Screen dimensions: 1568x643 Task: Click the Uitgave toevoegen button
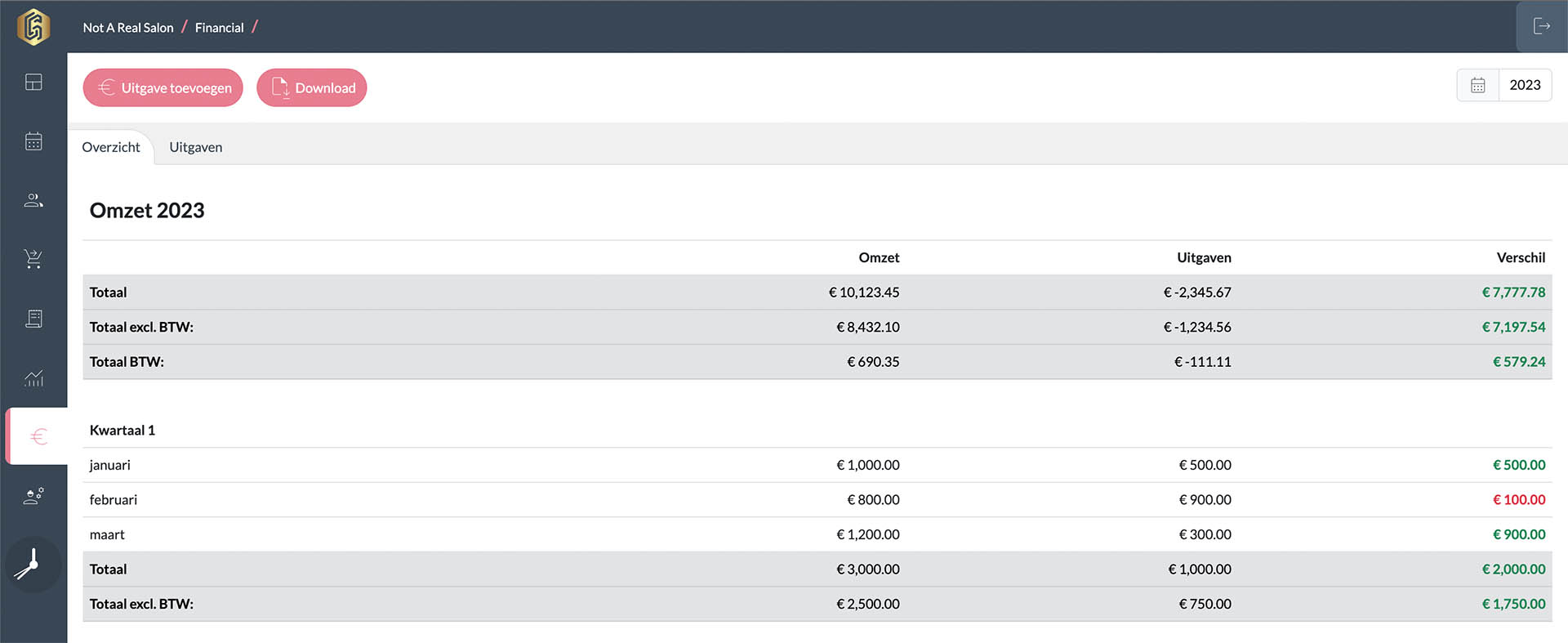pyautogui.click(x=163, y=87)
